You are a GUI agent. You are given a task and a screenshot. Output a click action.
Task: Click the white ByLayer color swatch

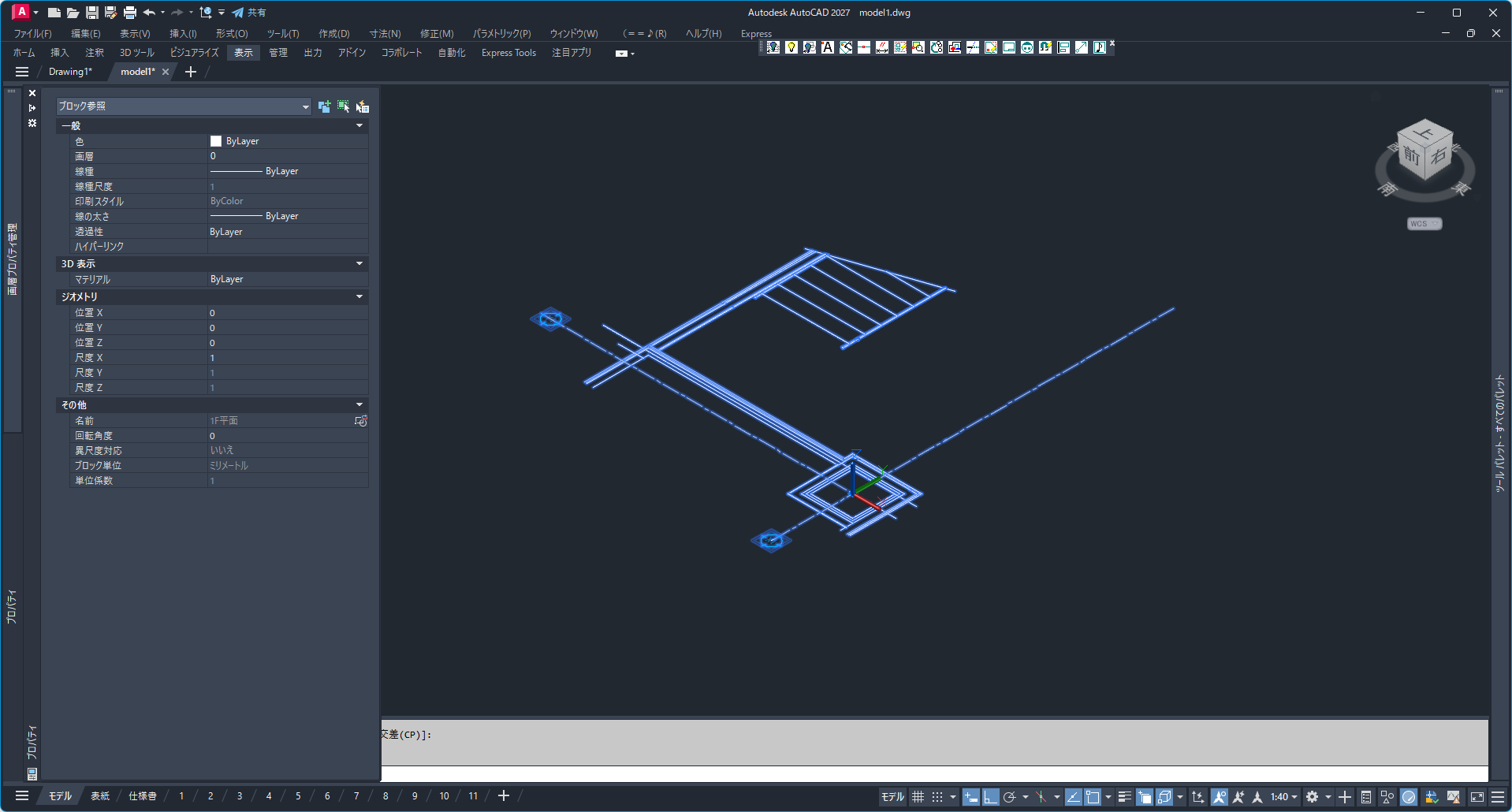tap(216, 141)
